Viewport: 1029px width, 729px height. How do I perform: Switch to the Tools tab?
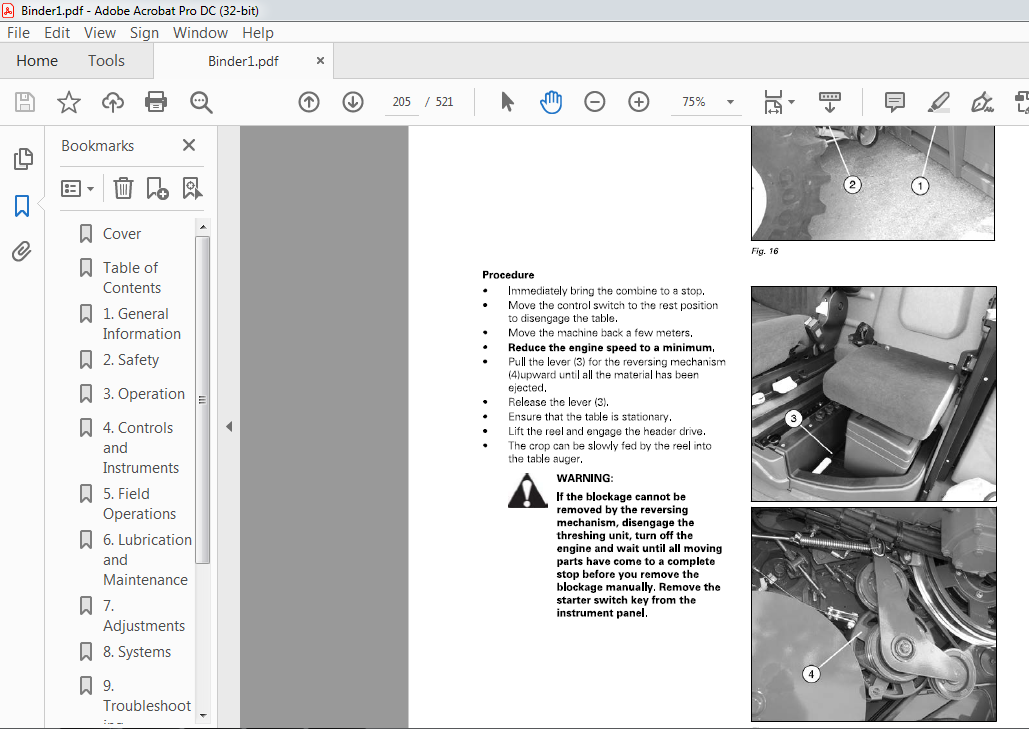coord(106,60)
